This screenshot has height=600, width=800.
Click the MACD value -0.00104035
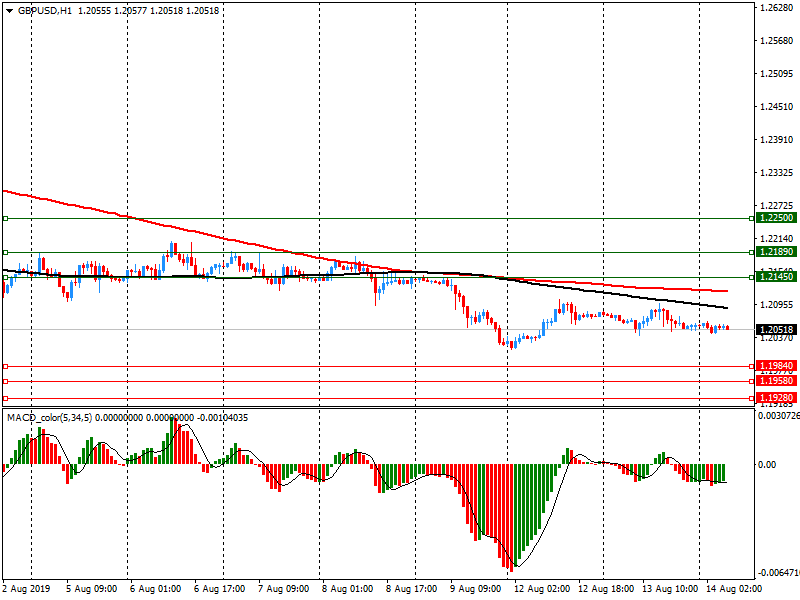pos(222,418)
